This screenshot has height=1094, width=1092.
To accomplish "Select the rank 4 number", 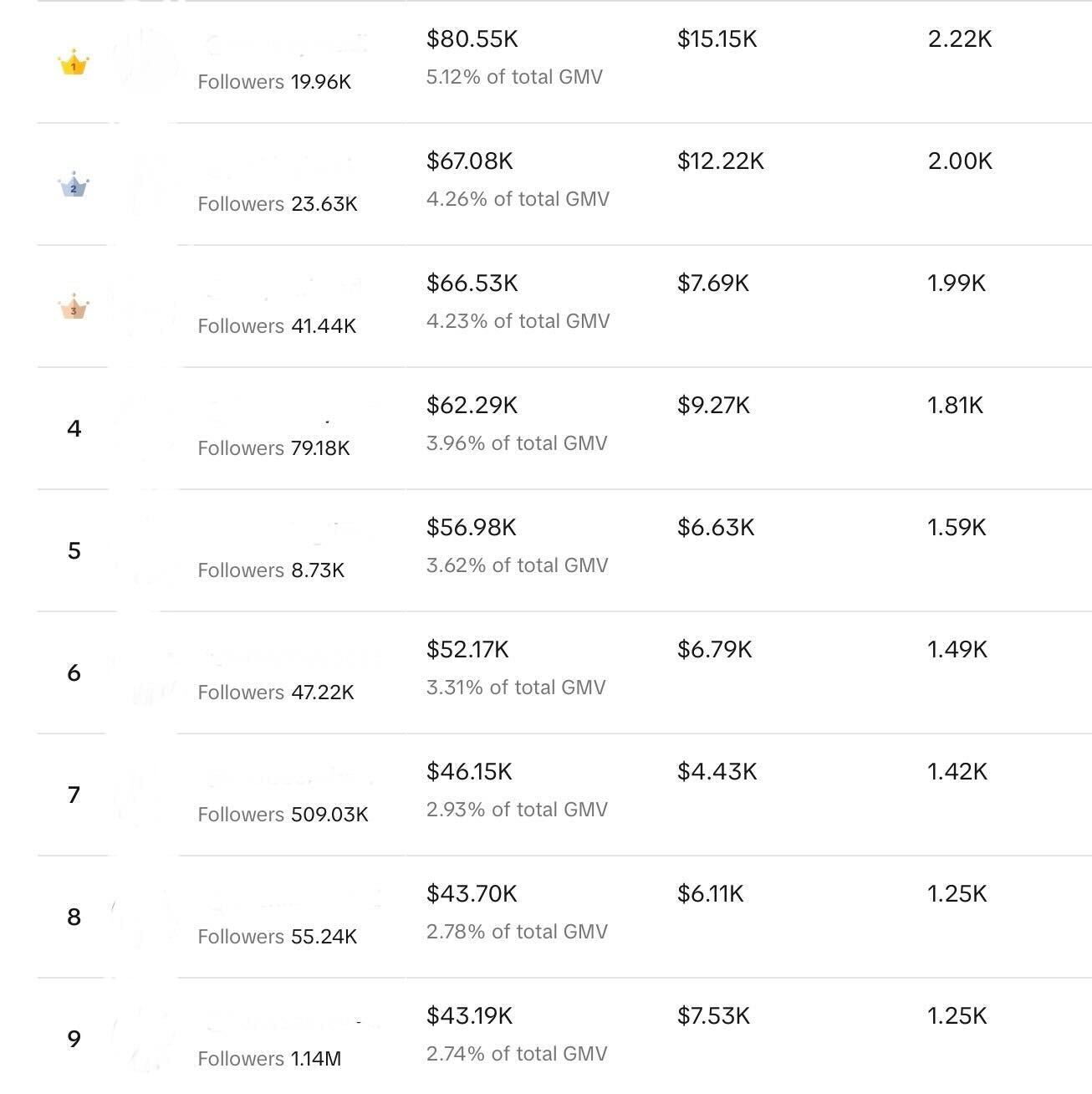I will tap(74, 429).
